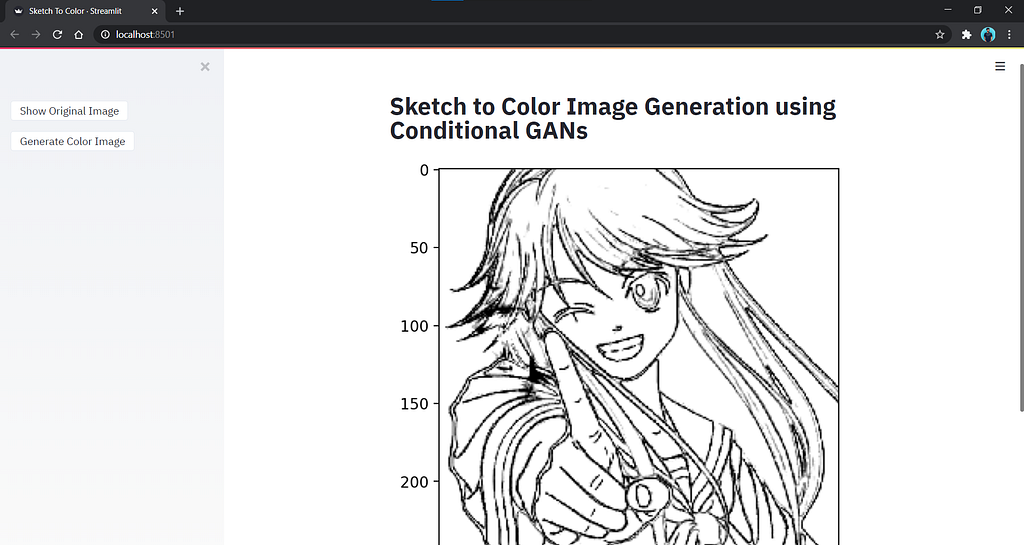
Task: Open the browser profile avatar
Action: coord(988,35)
